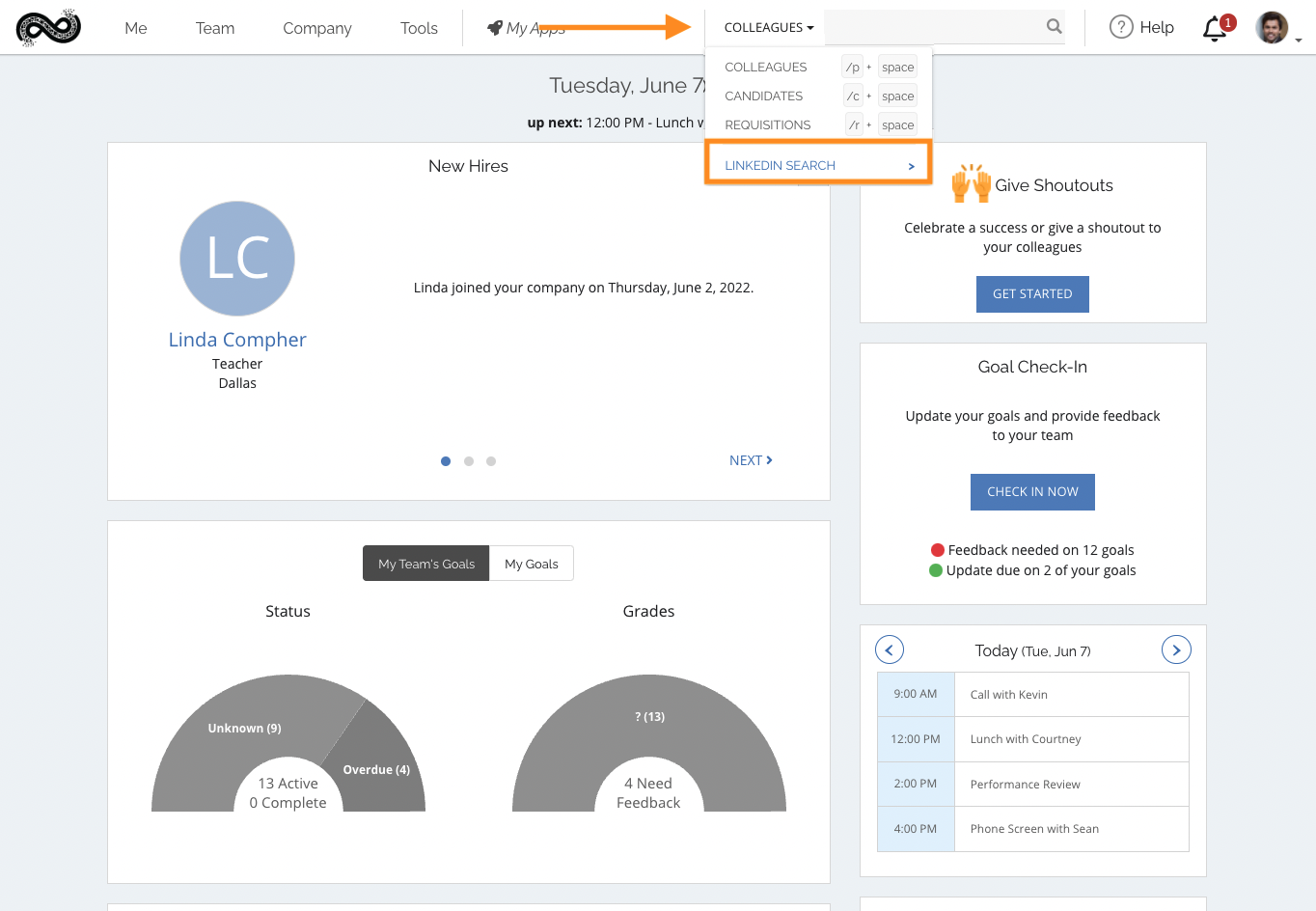Click the user profile avatar photo
The width and height of the screenshot is (1316, 911).
(x=1273, y=27)
